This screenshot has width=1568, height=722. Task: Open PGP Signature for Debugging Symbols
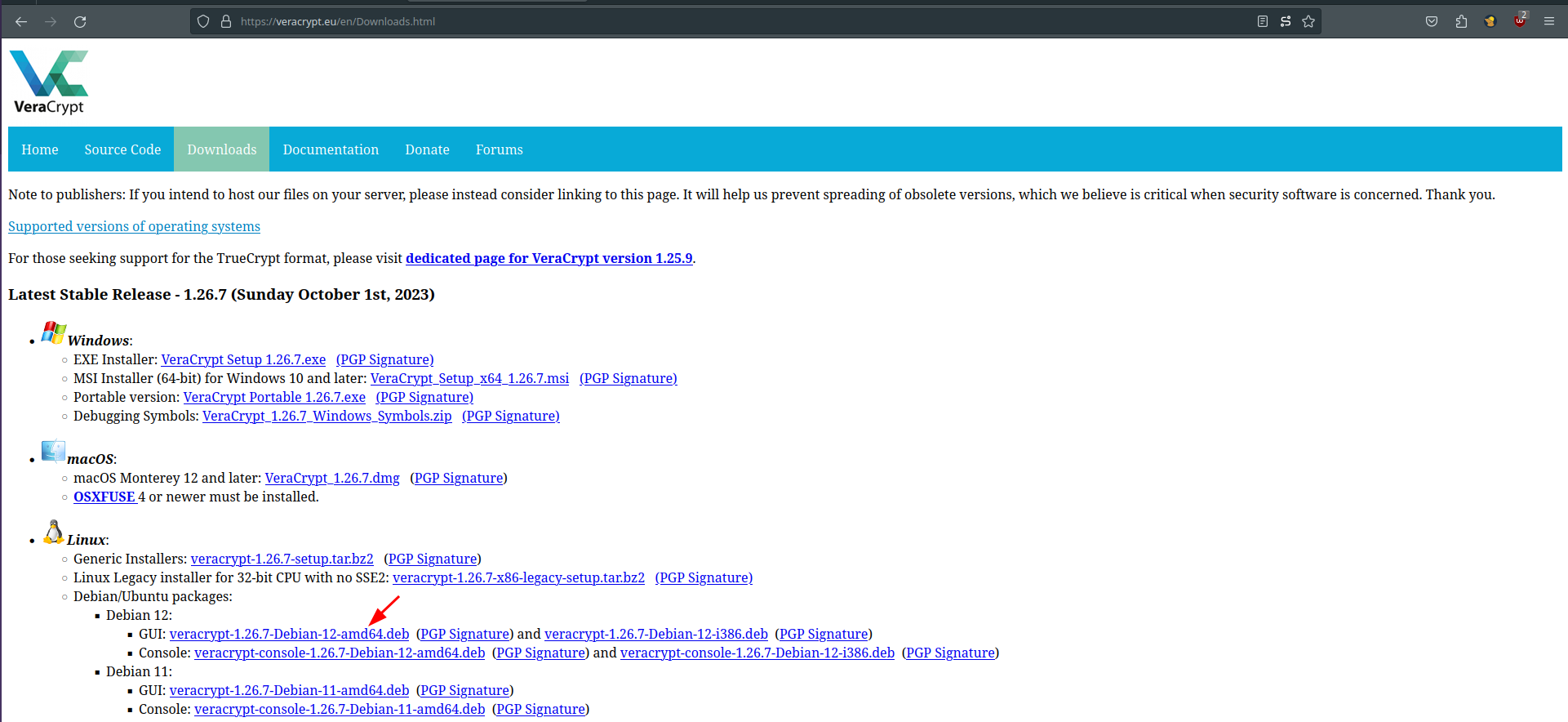[511, 416]
